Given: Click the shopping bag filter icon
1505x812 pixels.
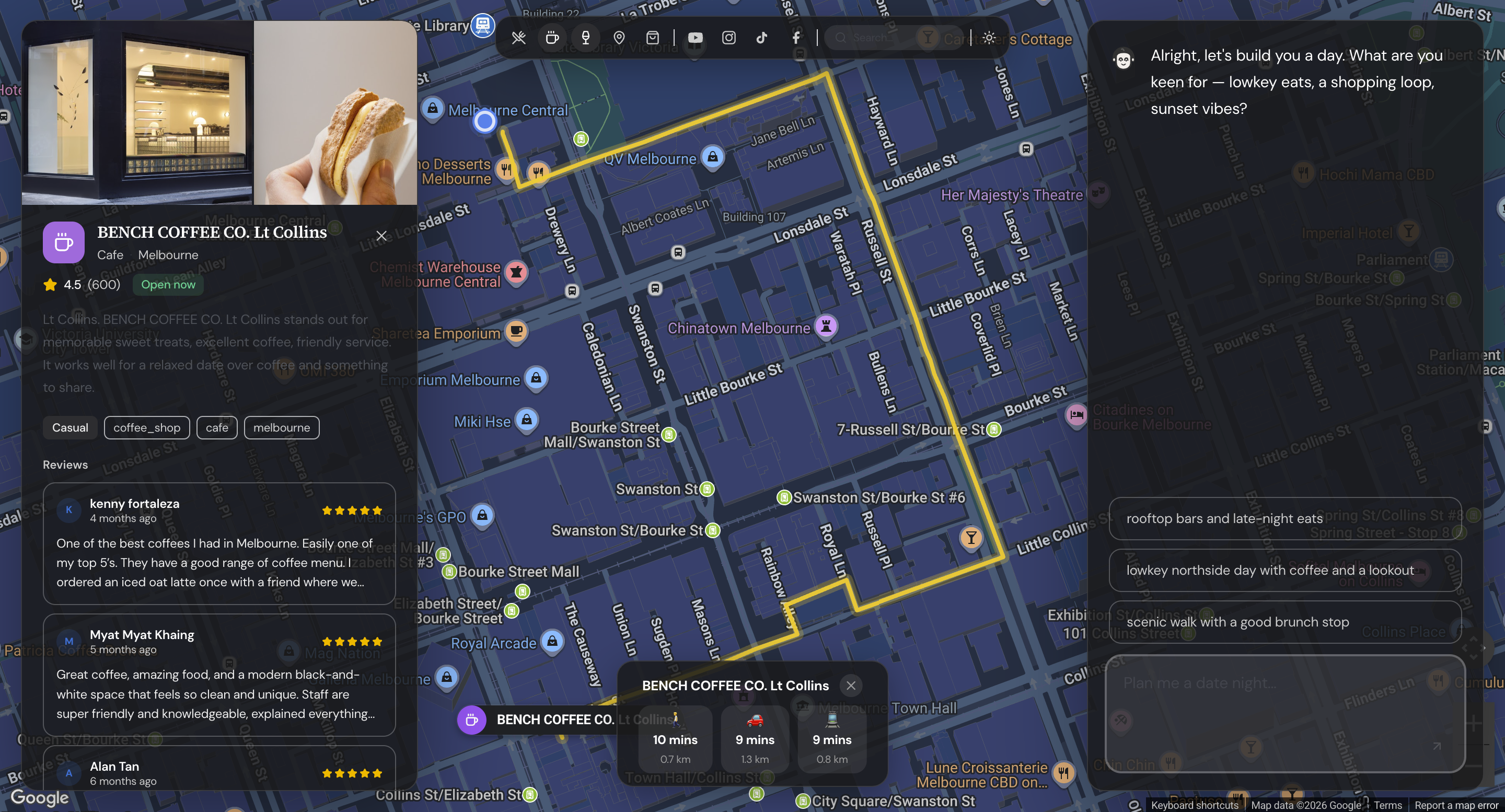Looking at the screenshot, I should point(653,38).
